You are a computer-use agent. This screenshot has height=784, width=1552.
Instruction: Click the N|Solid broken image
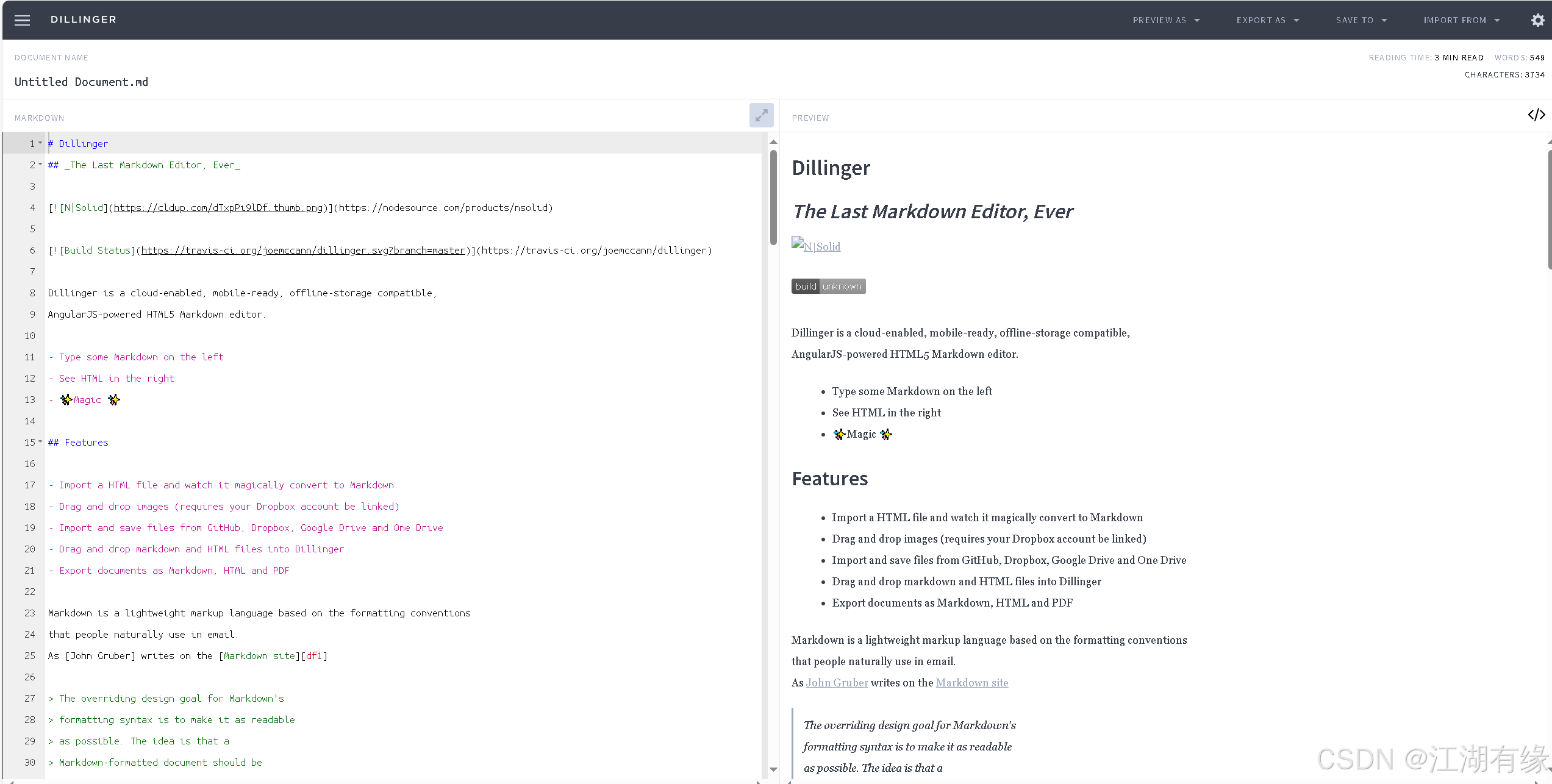[816, 246]
